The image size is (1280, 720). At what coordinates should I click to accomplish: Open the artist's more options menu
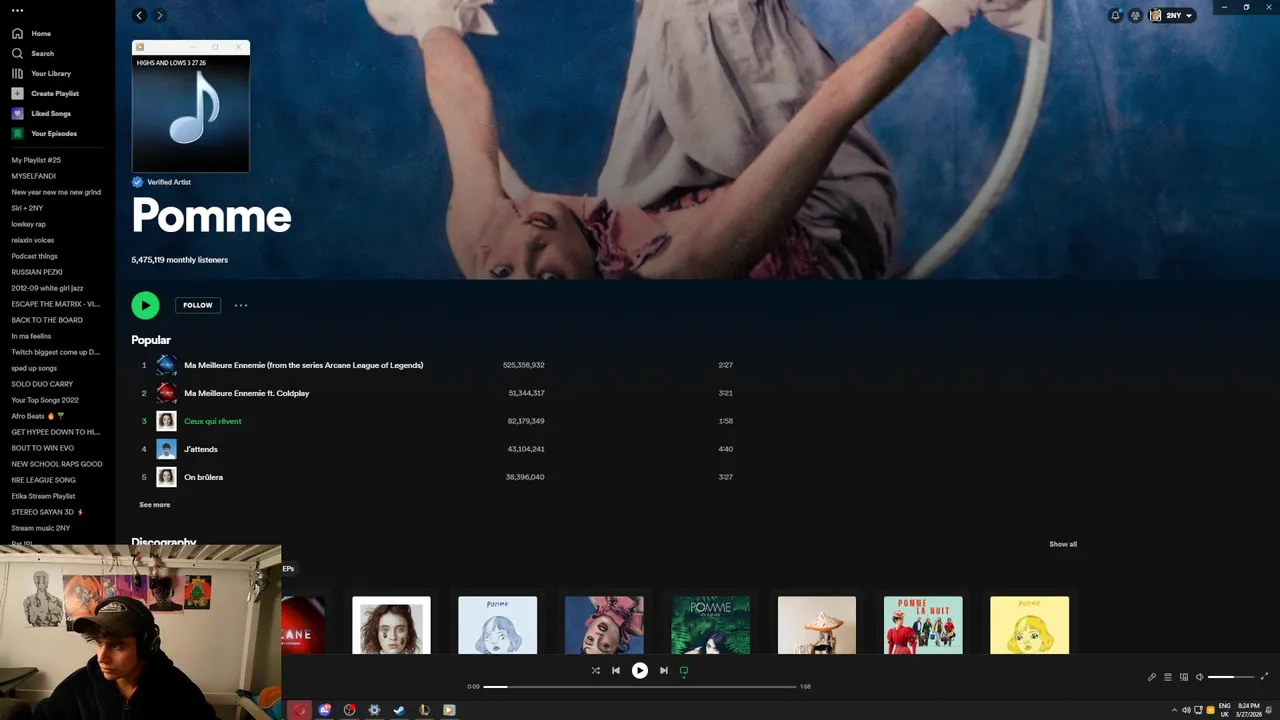[241, 305]
